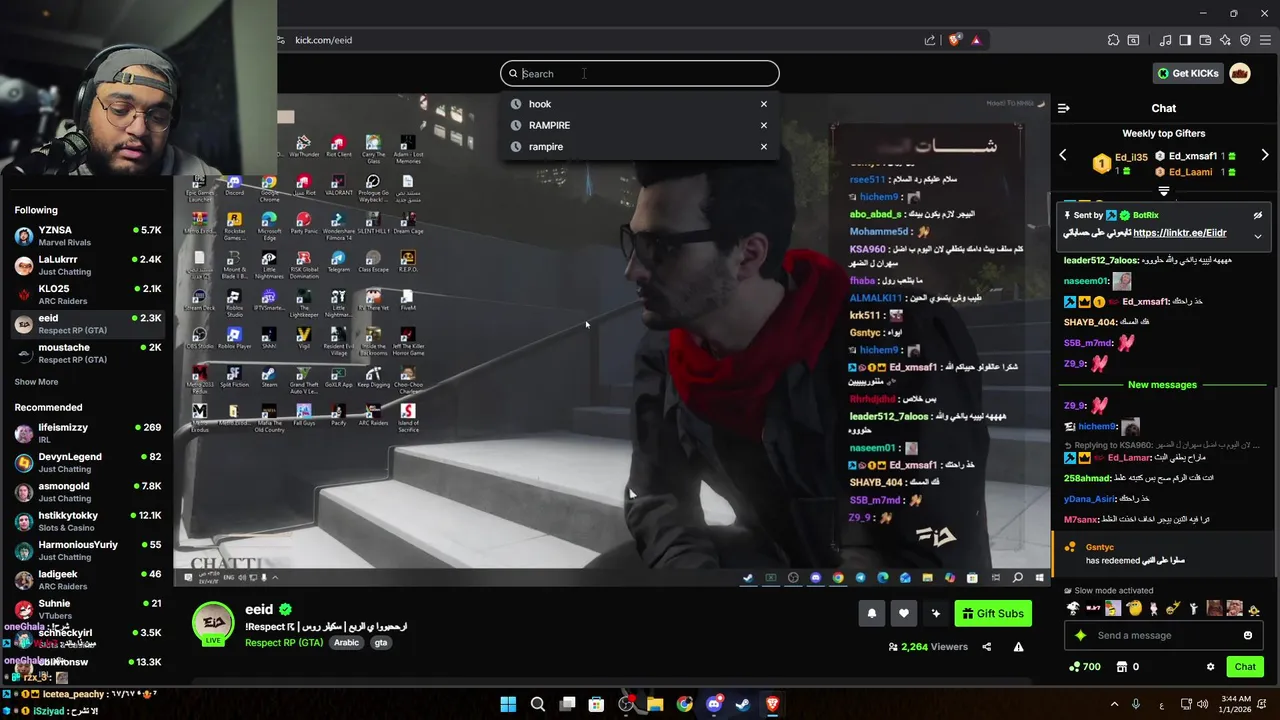Click the Windows Start button
Viewport: 1280px width, 720px height.
(x=508, y=704)
